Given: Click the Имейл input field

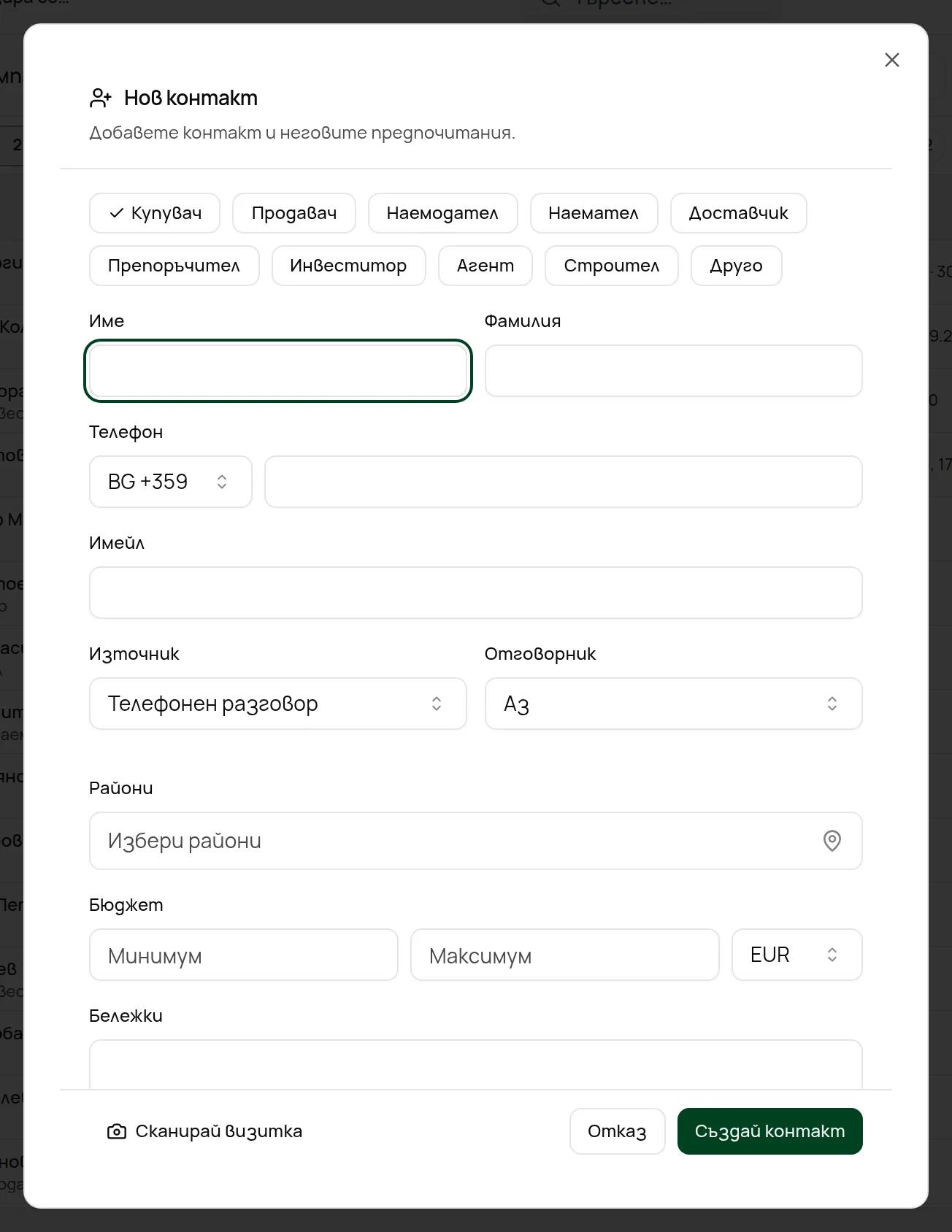Looking at the screenshot, I should click(x=475, y=593).
